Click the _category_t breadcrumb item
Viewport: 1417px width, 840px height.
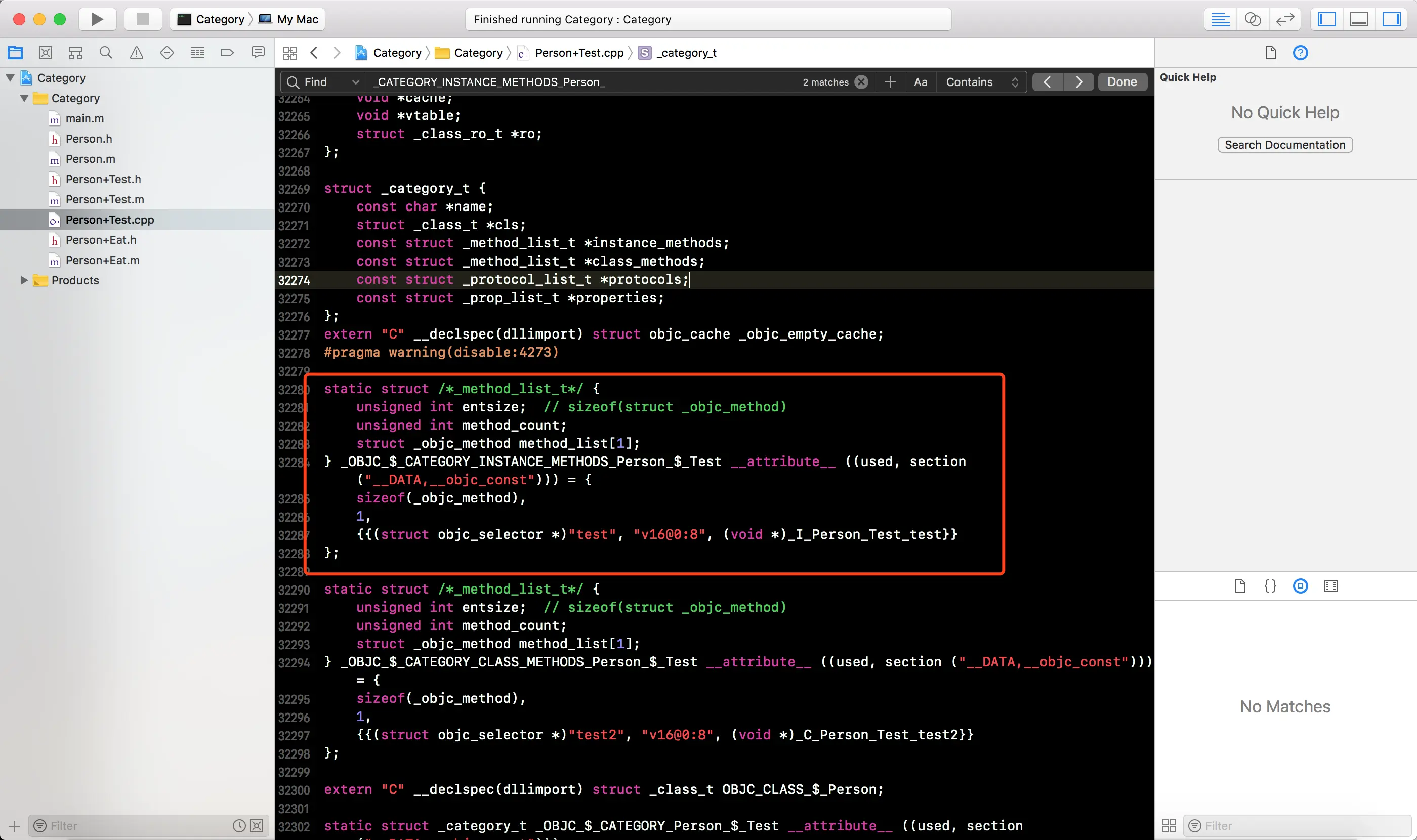(686, 53)
